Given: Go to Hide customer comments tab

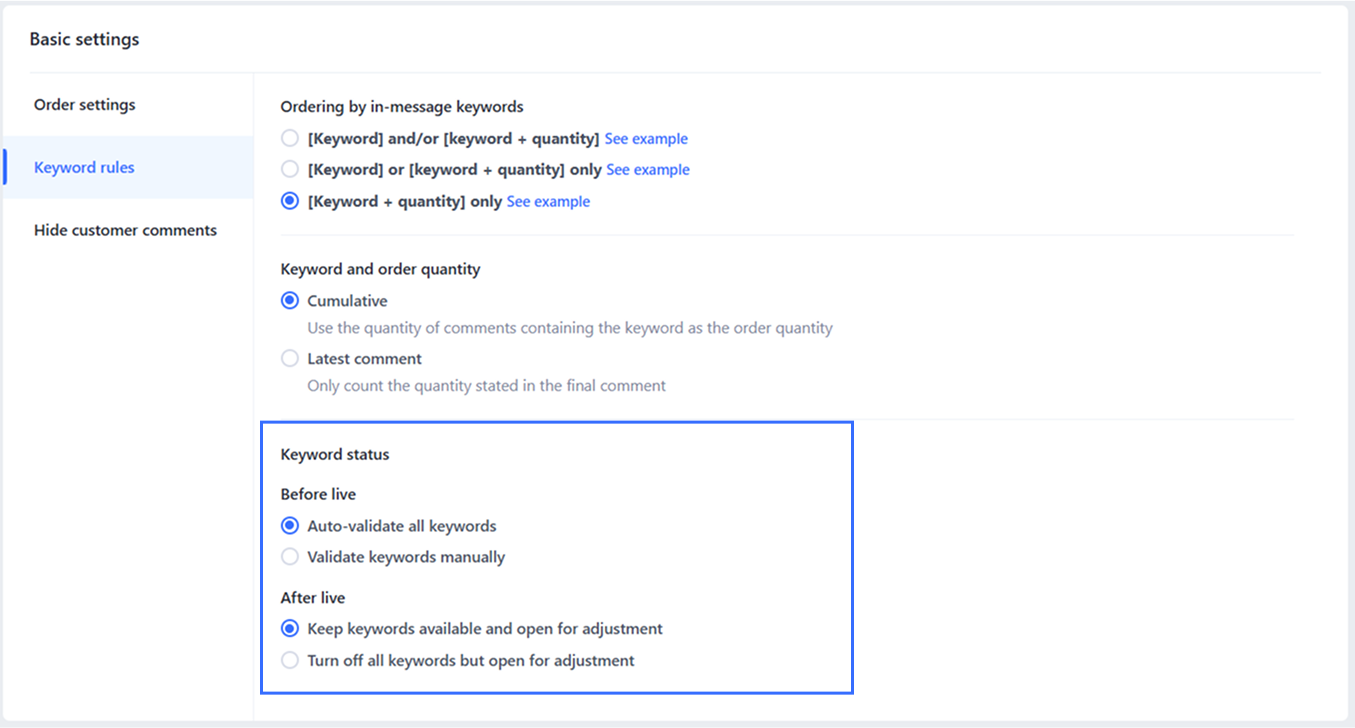Looking at the screenshot, I should 125,230.
